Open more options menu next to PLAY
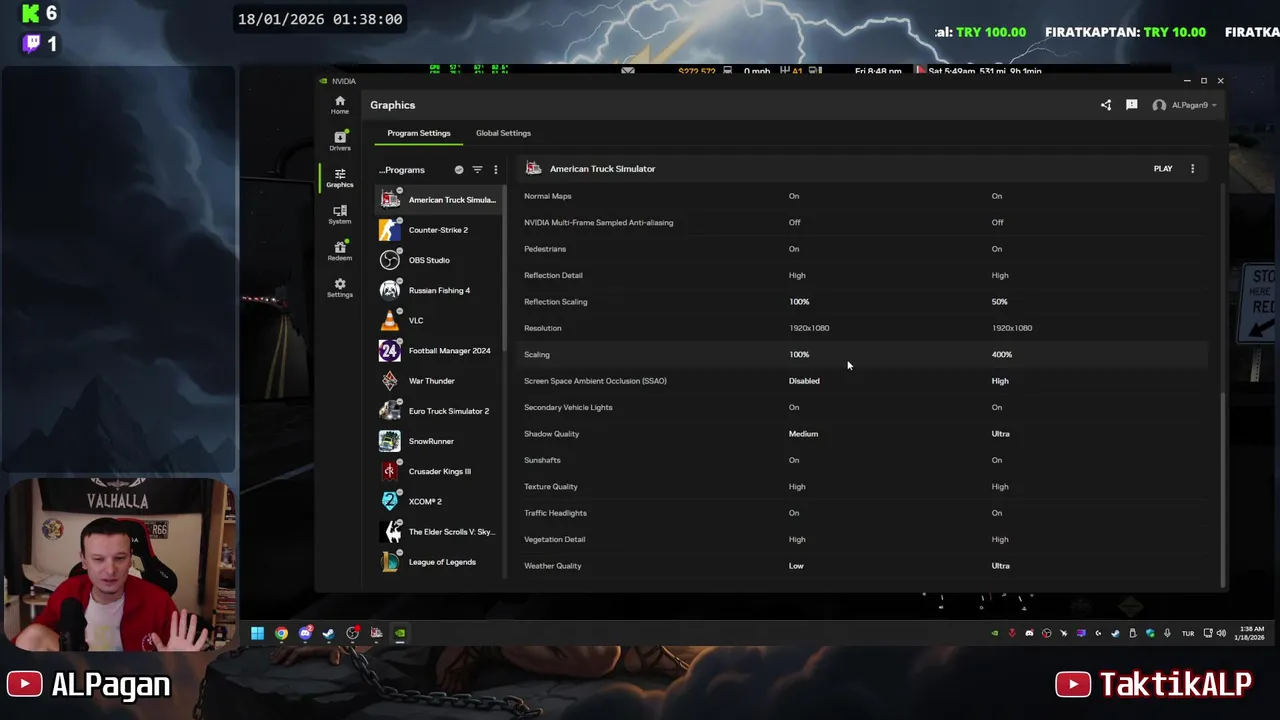 coord(1192,169)
